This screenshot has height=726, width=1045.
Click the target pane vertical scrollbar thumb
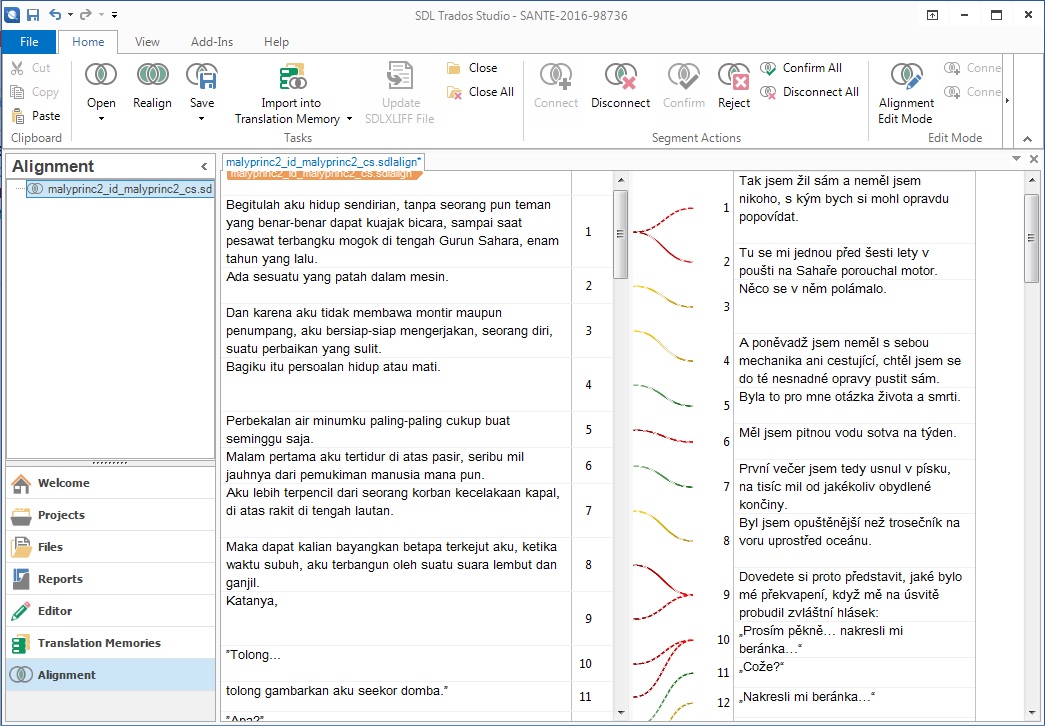tap(1032, 238)
